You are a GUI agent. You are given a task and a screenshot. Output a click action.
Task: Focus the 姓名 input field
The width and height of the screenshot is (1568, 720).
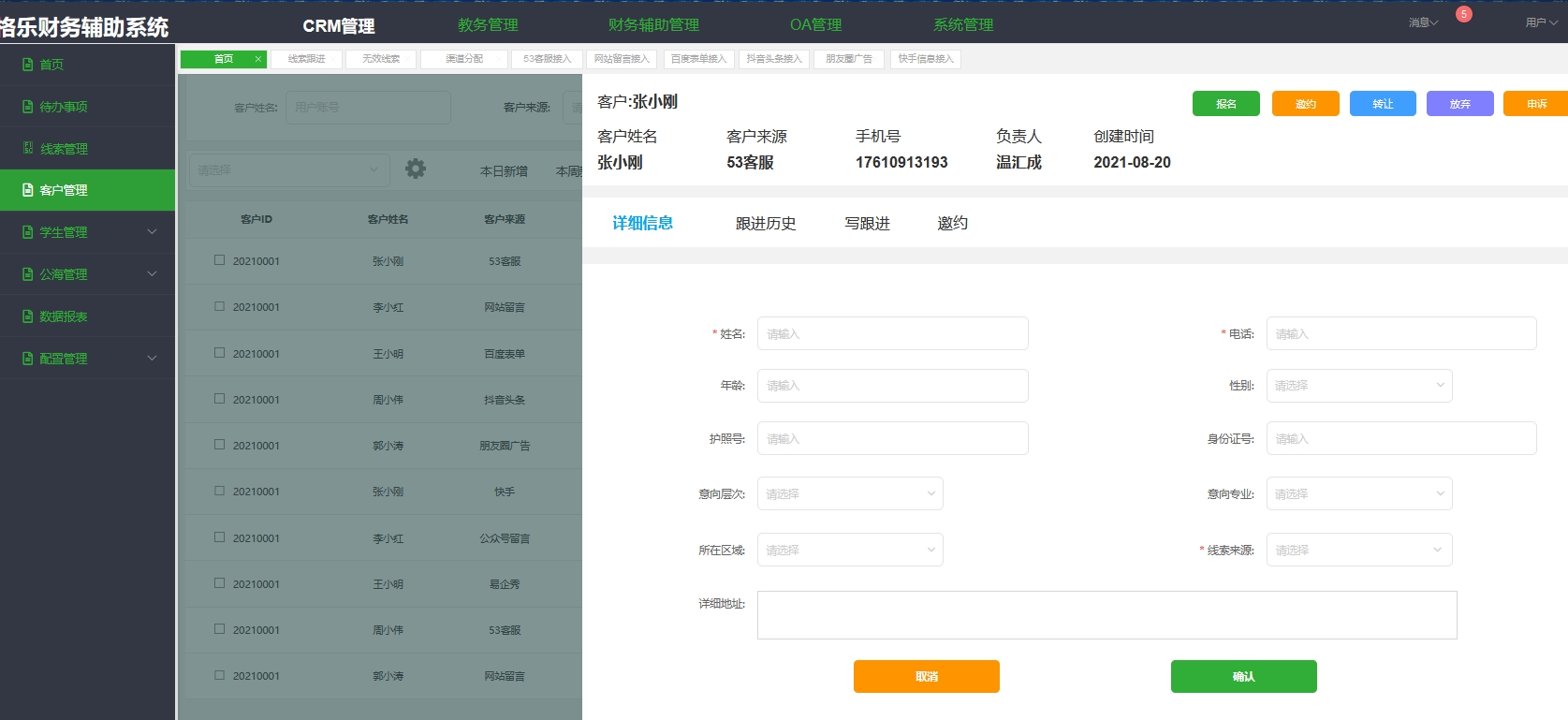coord(893,333)
